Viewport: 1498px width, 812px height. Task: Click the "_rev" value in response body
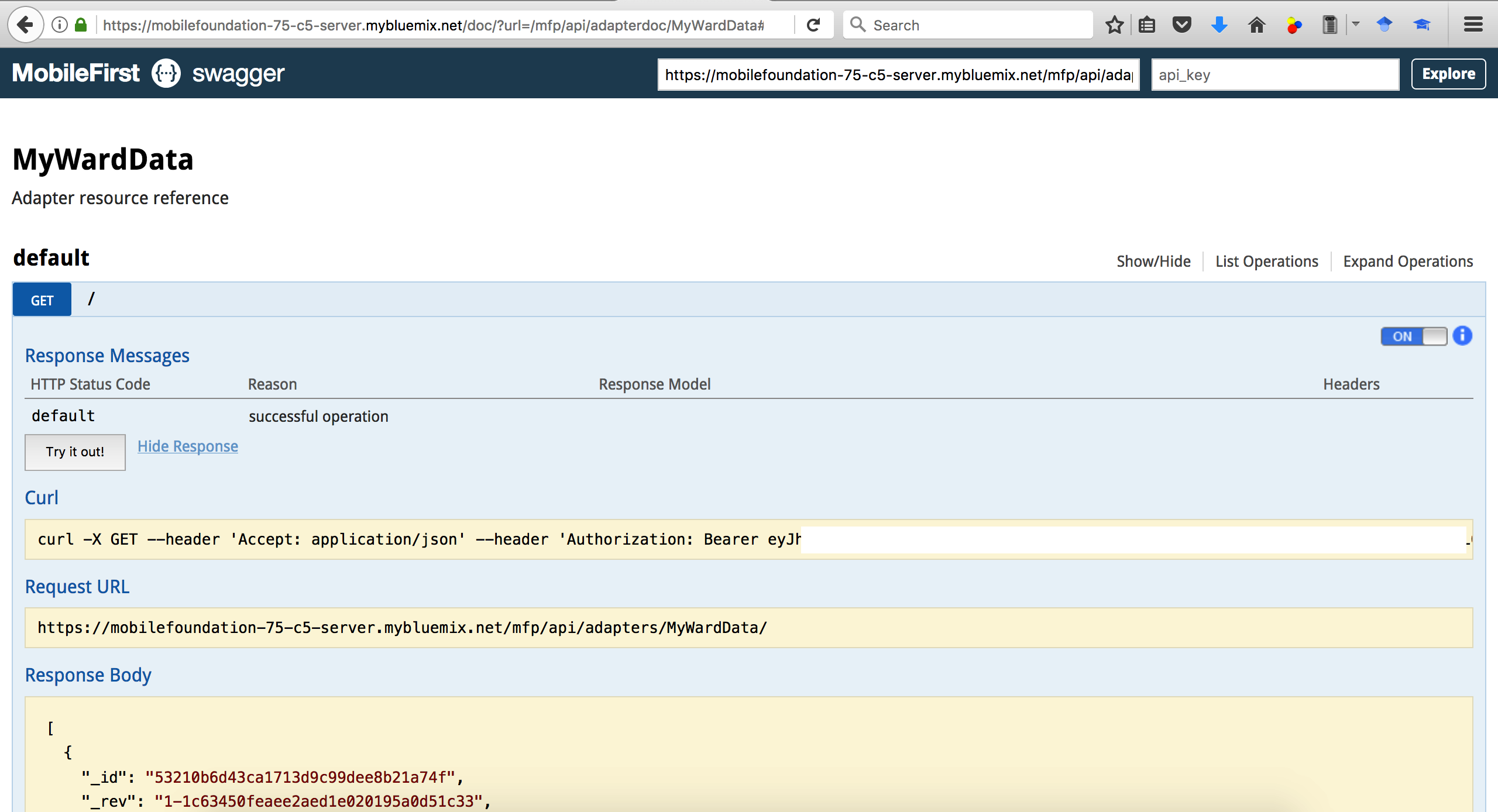(x=318, y=801)
